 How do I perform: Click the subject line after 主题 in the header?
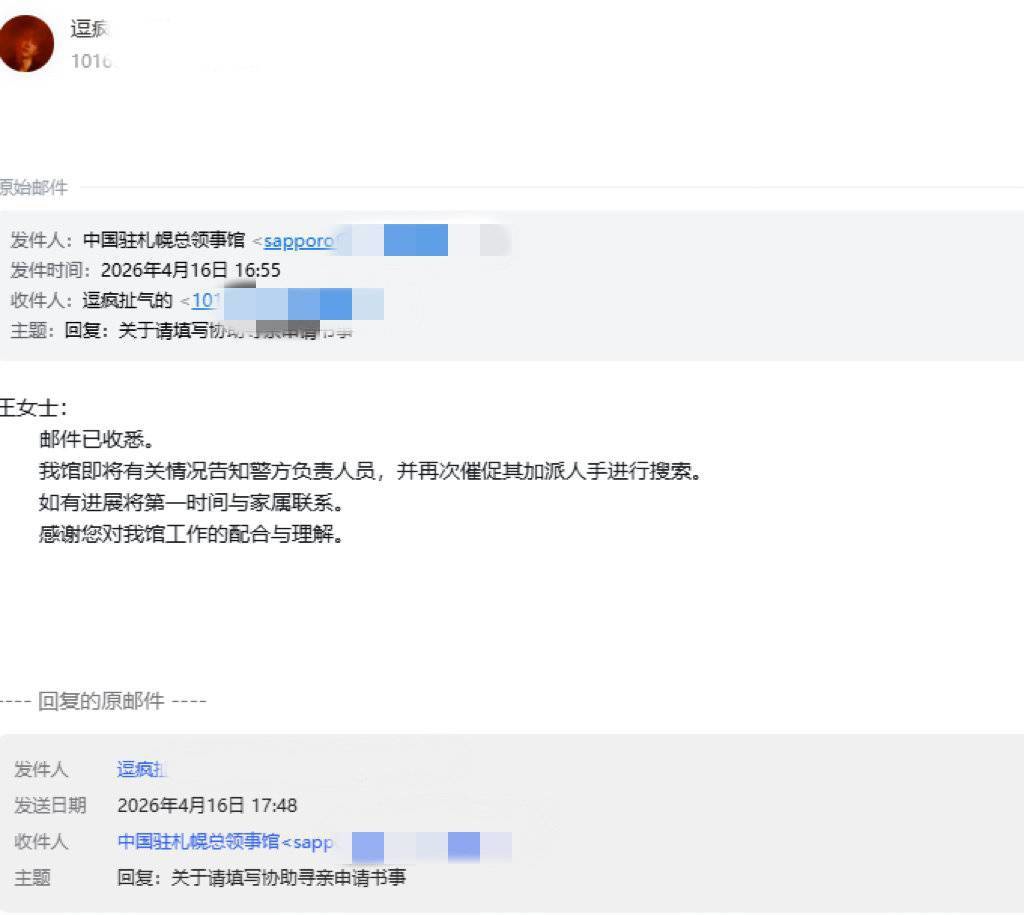pos(208,330)
